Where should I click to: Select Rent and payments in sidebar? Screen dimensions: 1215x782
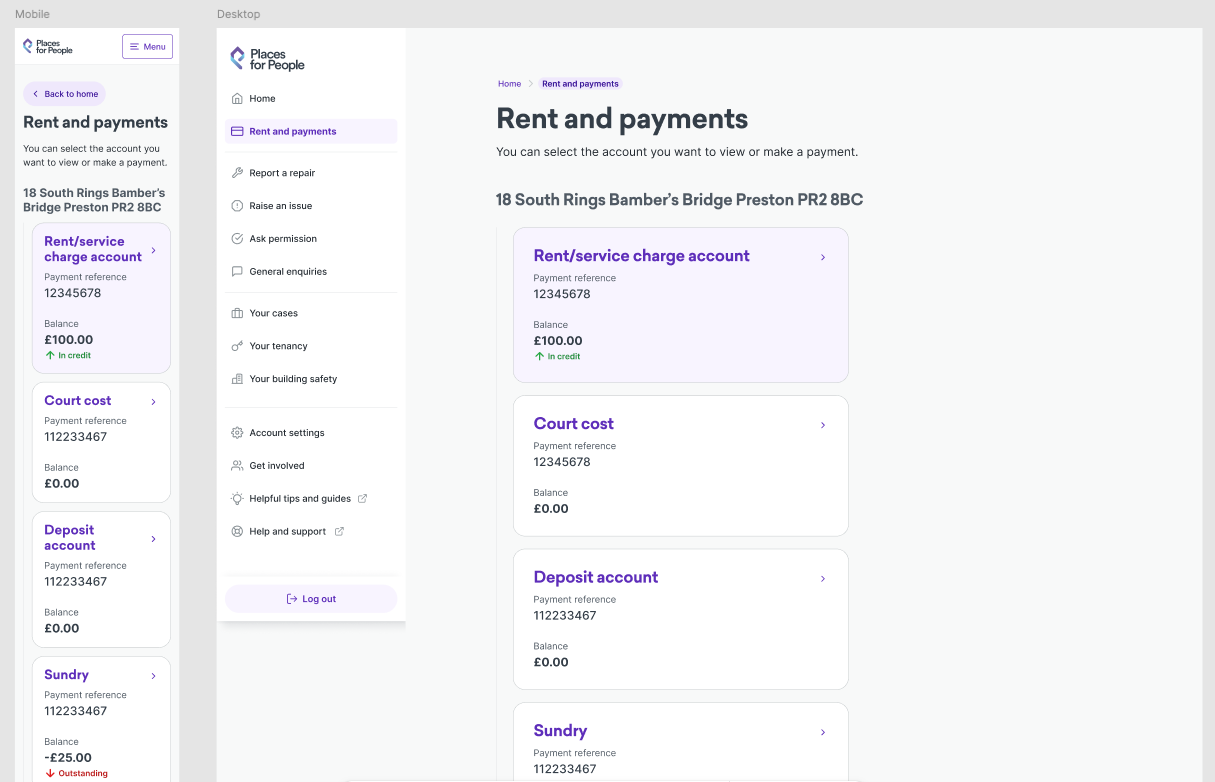click(x=311, y=131)
